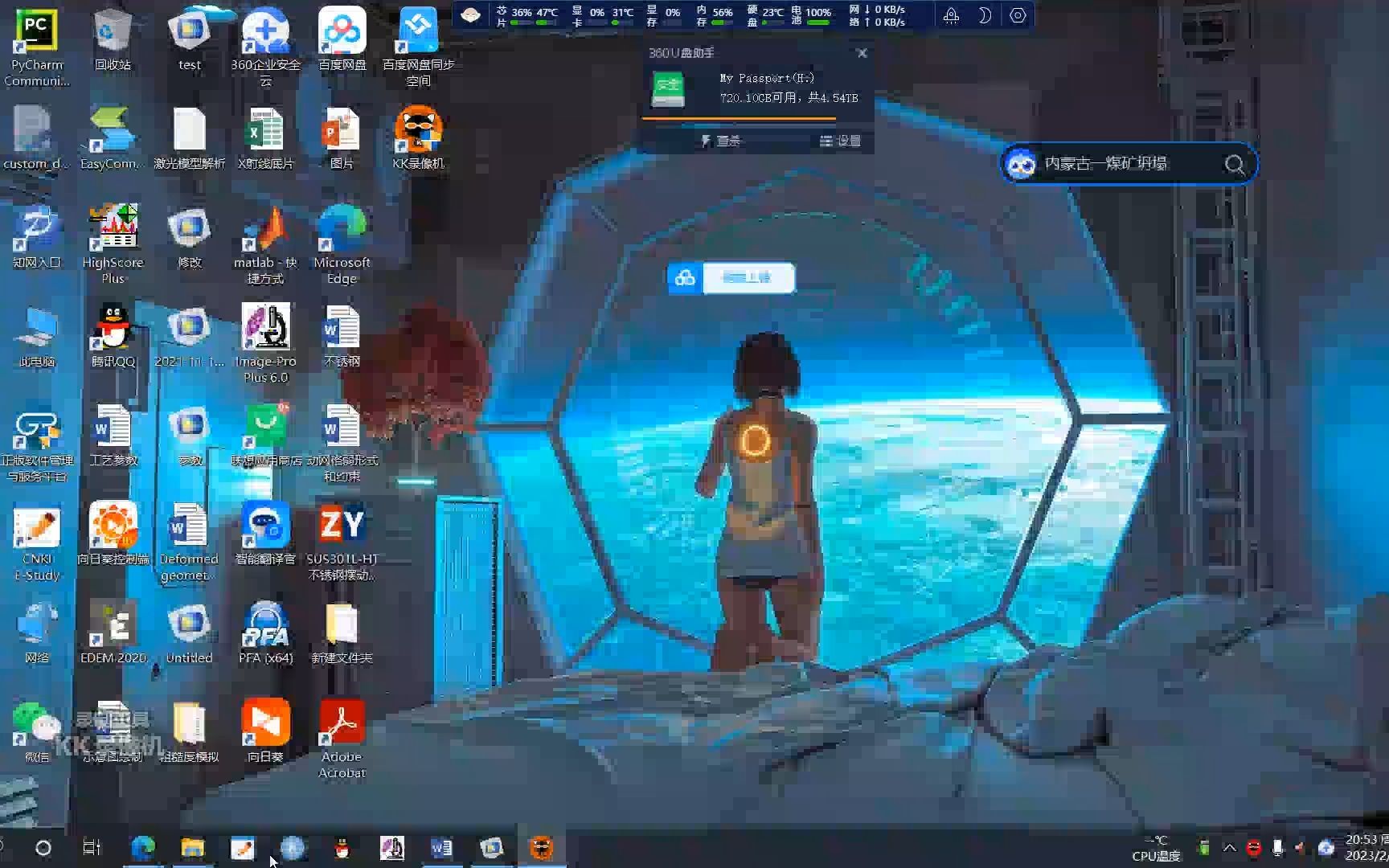Open 向日葵控制端 desktop icon

click(x=113, y=534)
